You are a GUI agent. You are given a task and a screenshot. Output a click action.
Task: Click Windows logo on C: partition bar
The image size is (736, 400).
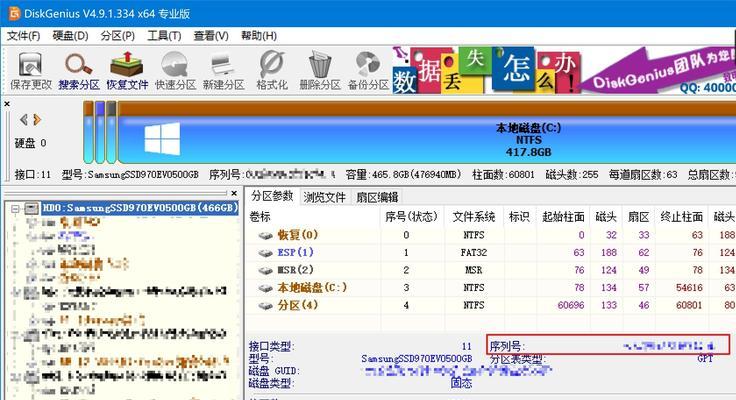162,139
